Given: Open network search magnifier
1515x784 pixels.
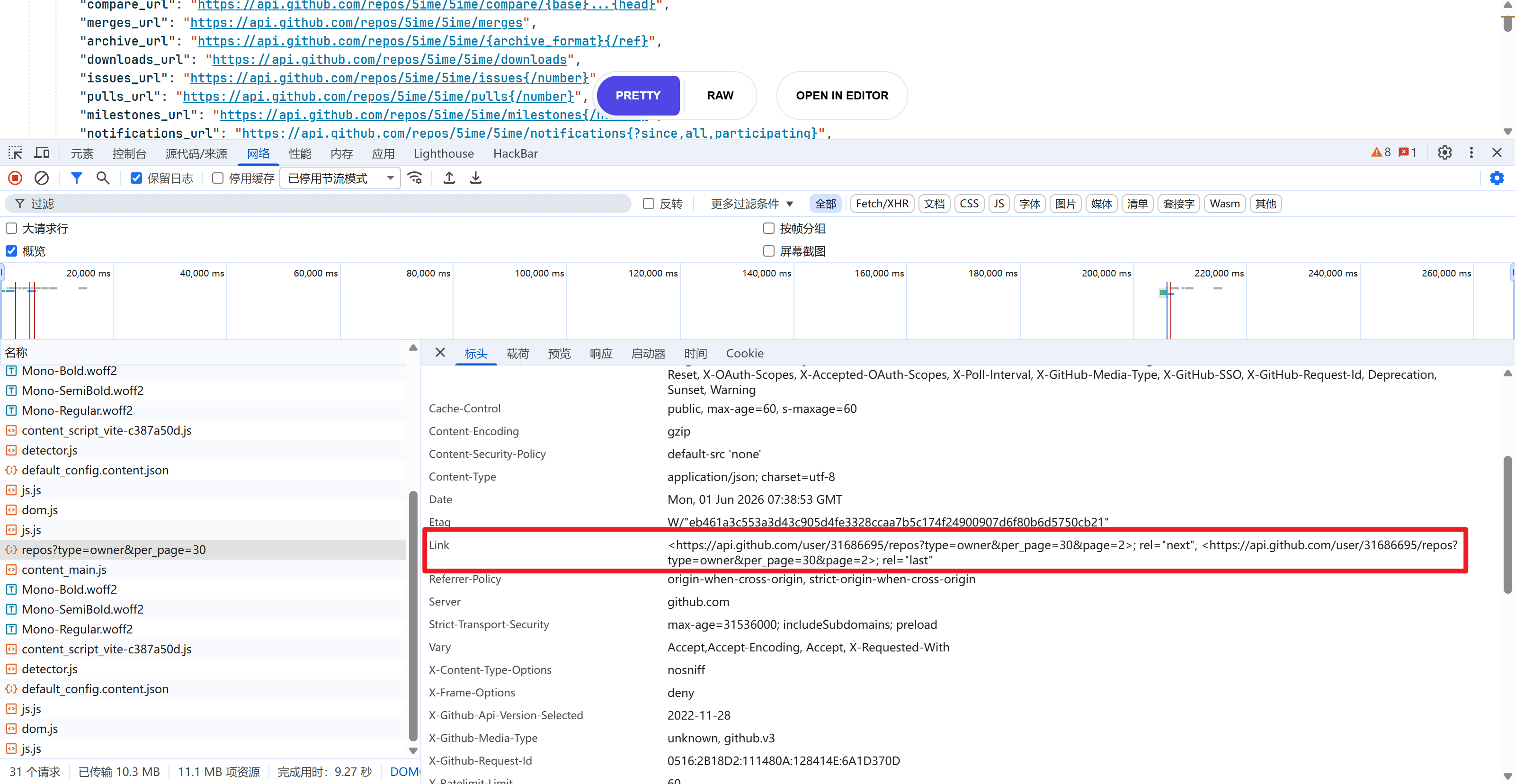Looking at the screenshot, I should pos(103,178).
